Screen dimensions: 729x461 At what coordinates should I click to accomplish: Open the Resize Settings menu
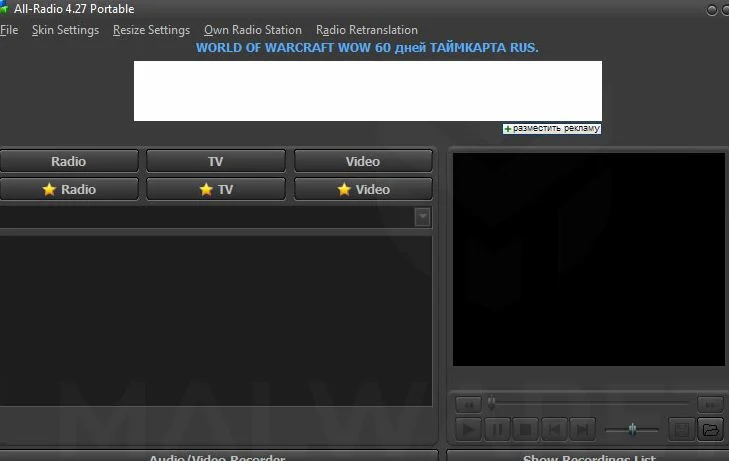(151, 30)
